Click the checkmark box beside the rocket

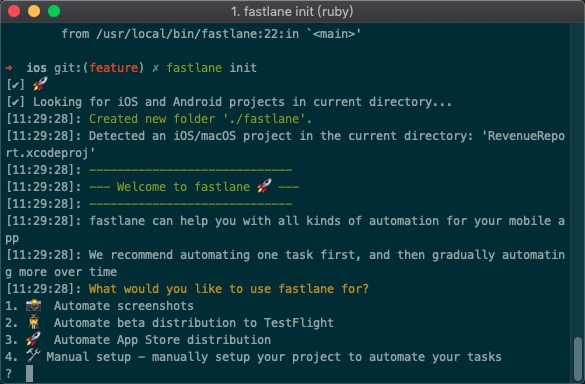point(15,85)
